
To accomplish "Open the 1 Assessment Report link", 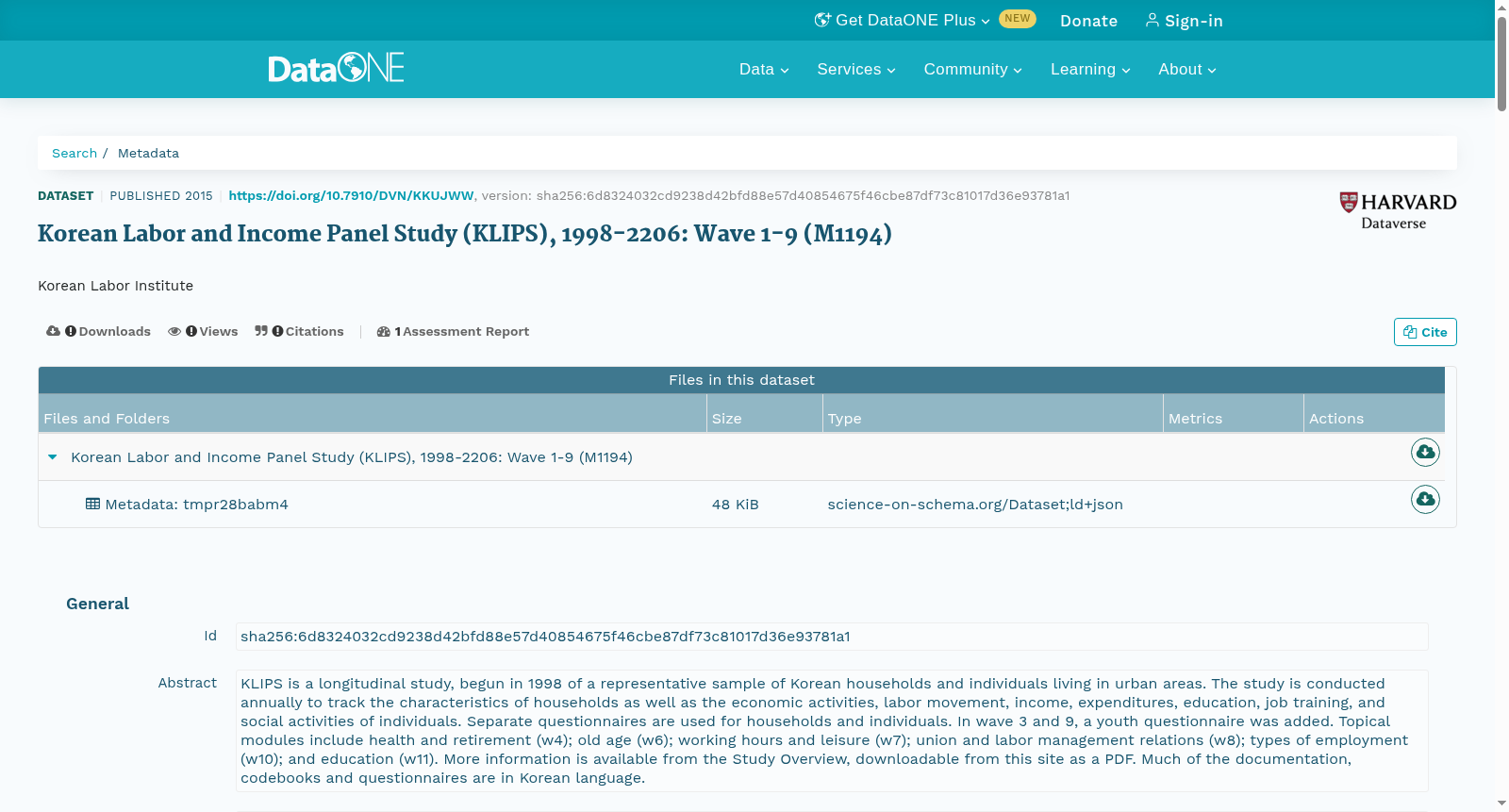I will pos(453,331).
